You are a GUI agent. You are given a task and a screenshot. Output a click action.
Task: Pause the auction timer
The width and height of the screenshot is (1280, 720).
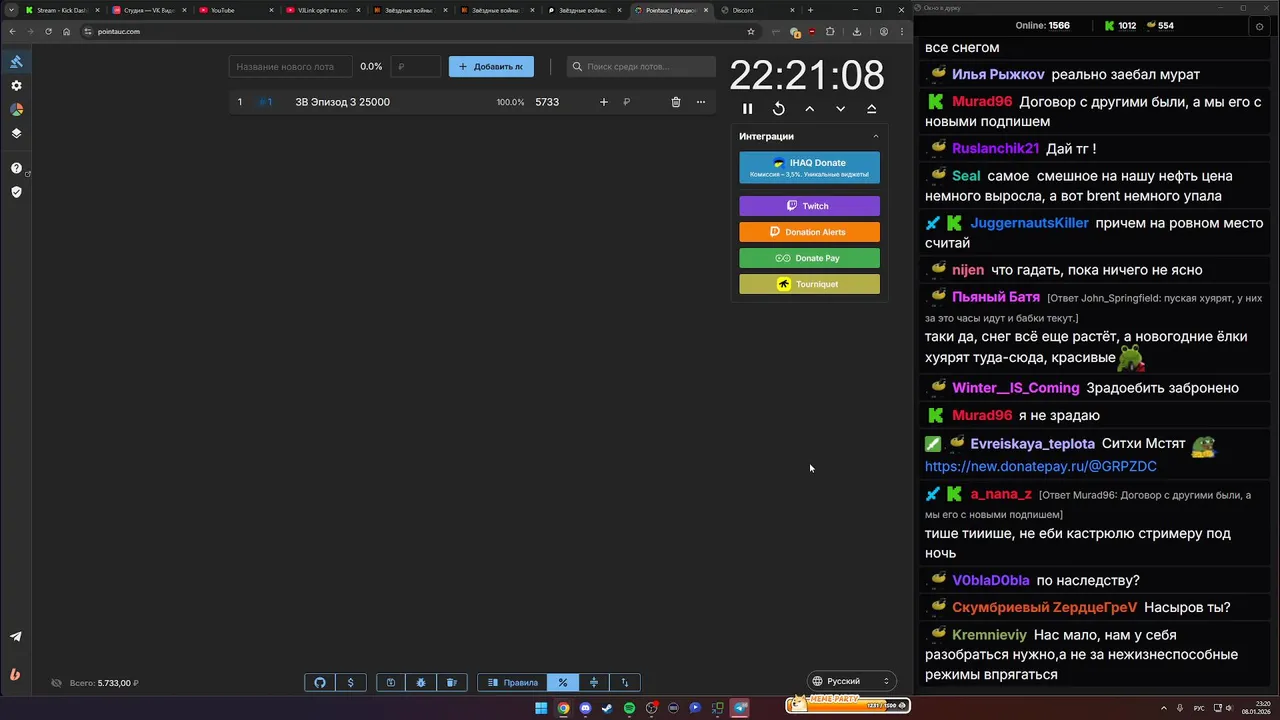coord(747,109)
